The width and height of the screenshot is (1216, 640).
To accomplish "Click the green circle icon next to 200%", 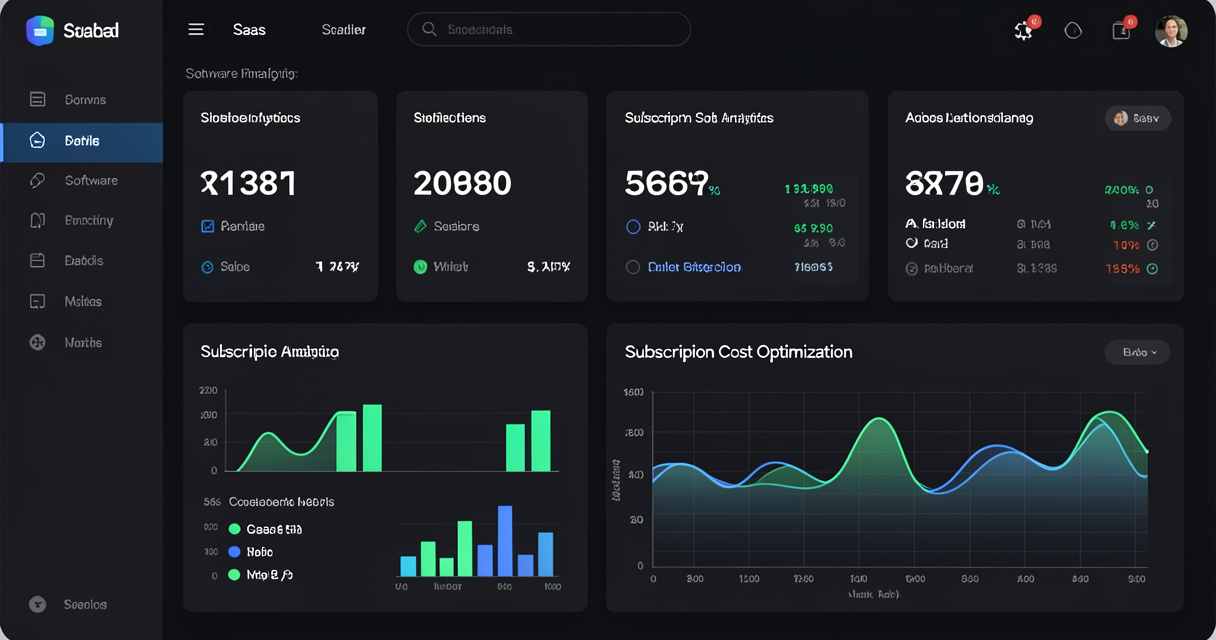I will coord(1150,189).
